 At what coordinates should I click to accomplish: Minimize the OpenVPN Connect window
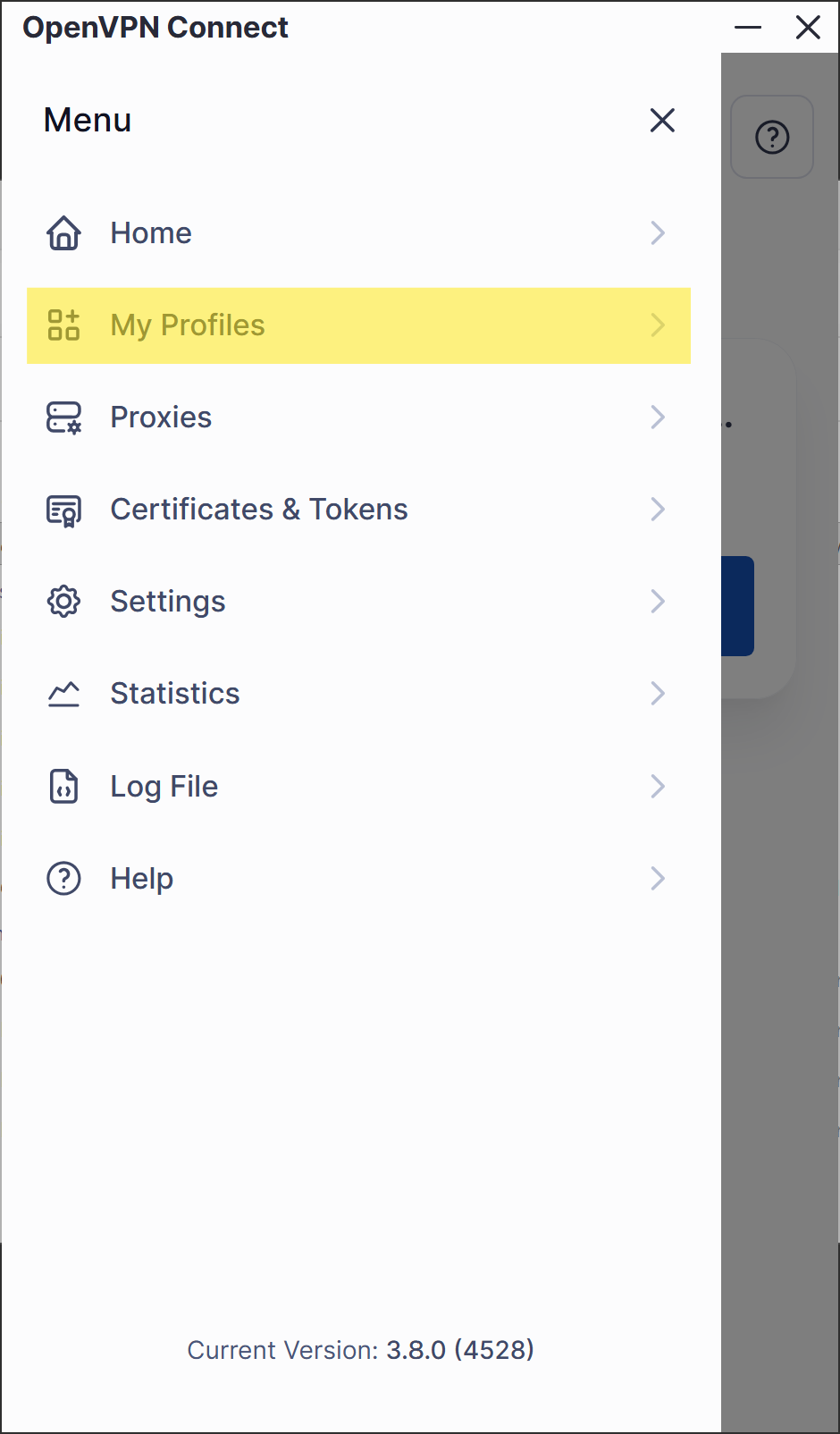click(748, 28)
